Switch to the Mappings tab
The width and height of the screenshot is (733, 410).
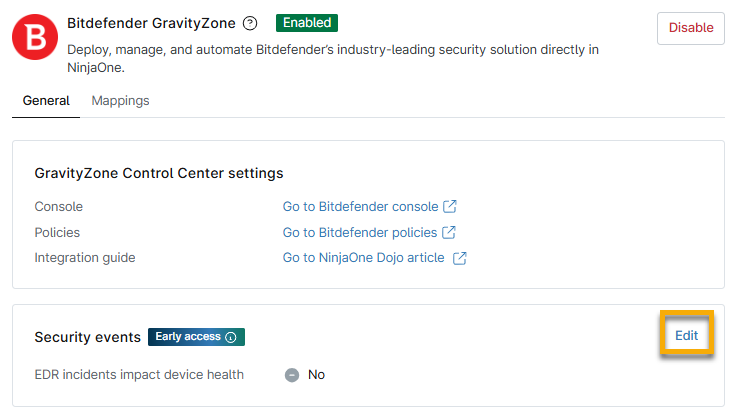tap(120, 101)
